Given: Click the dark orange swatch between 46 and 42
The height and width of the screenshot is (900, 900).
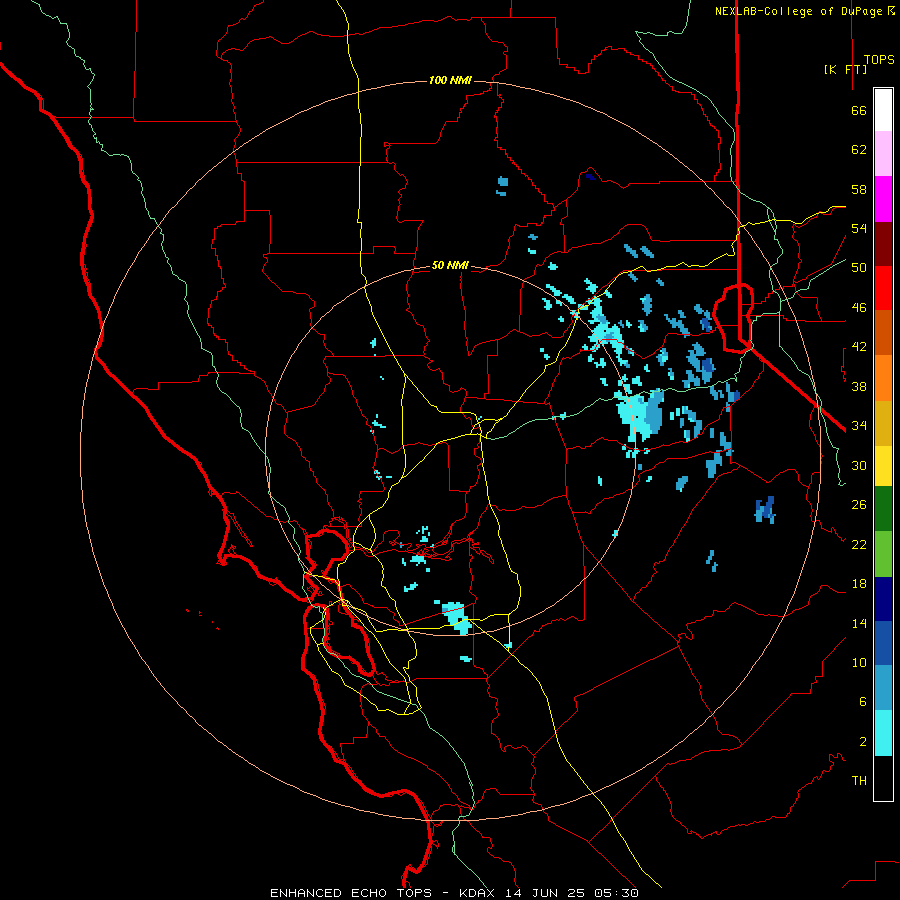Looking at the screenshot, I should coord(883,332).
